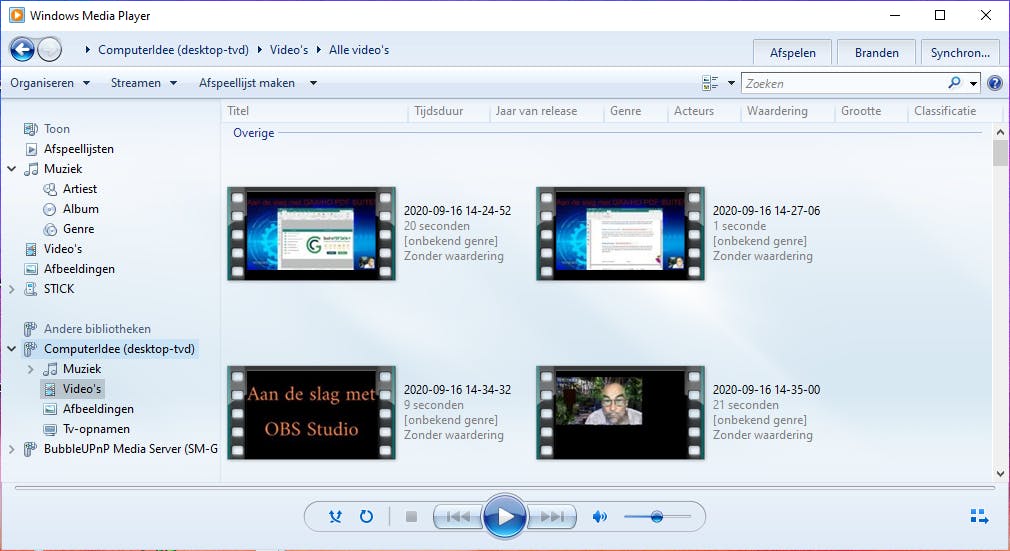The image size is (1010, 551).
Task: Open the Afspeellijst maken dropdown arrow
Action: [x=313, y=82]
